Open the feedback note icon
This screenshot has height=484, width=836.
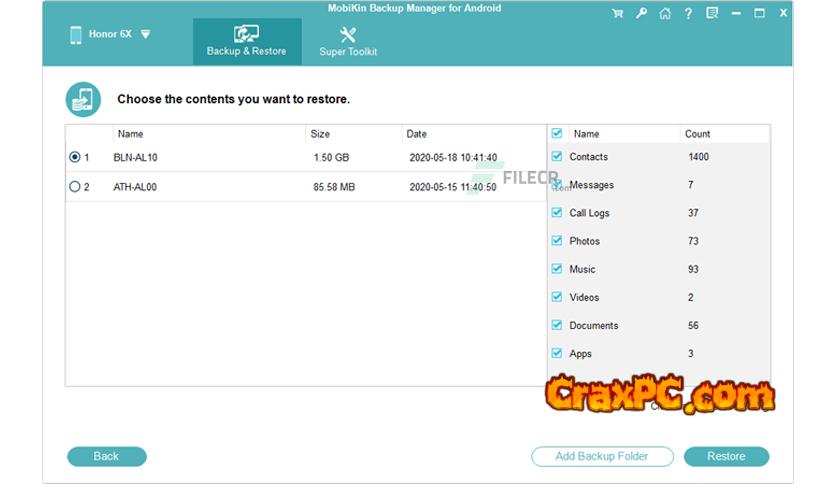[x=712, y=13]
